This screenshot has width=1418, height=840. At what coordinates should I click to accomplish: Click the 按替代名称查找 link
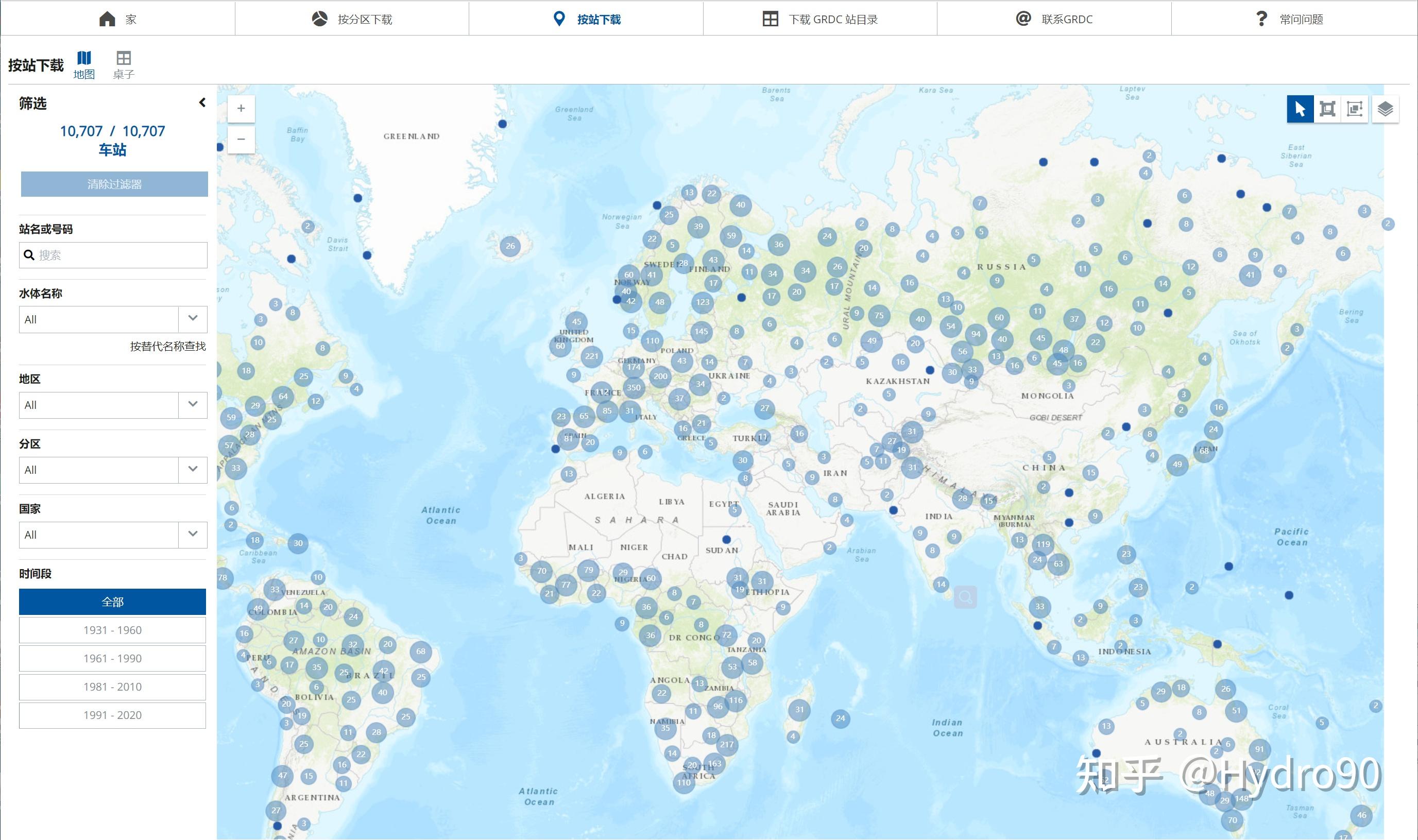pos(167,346)
